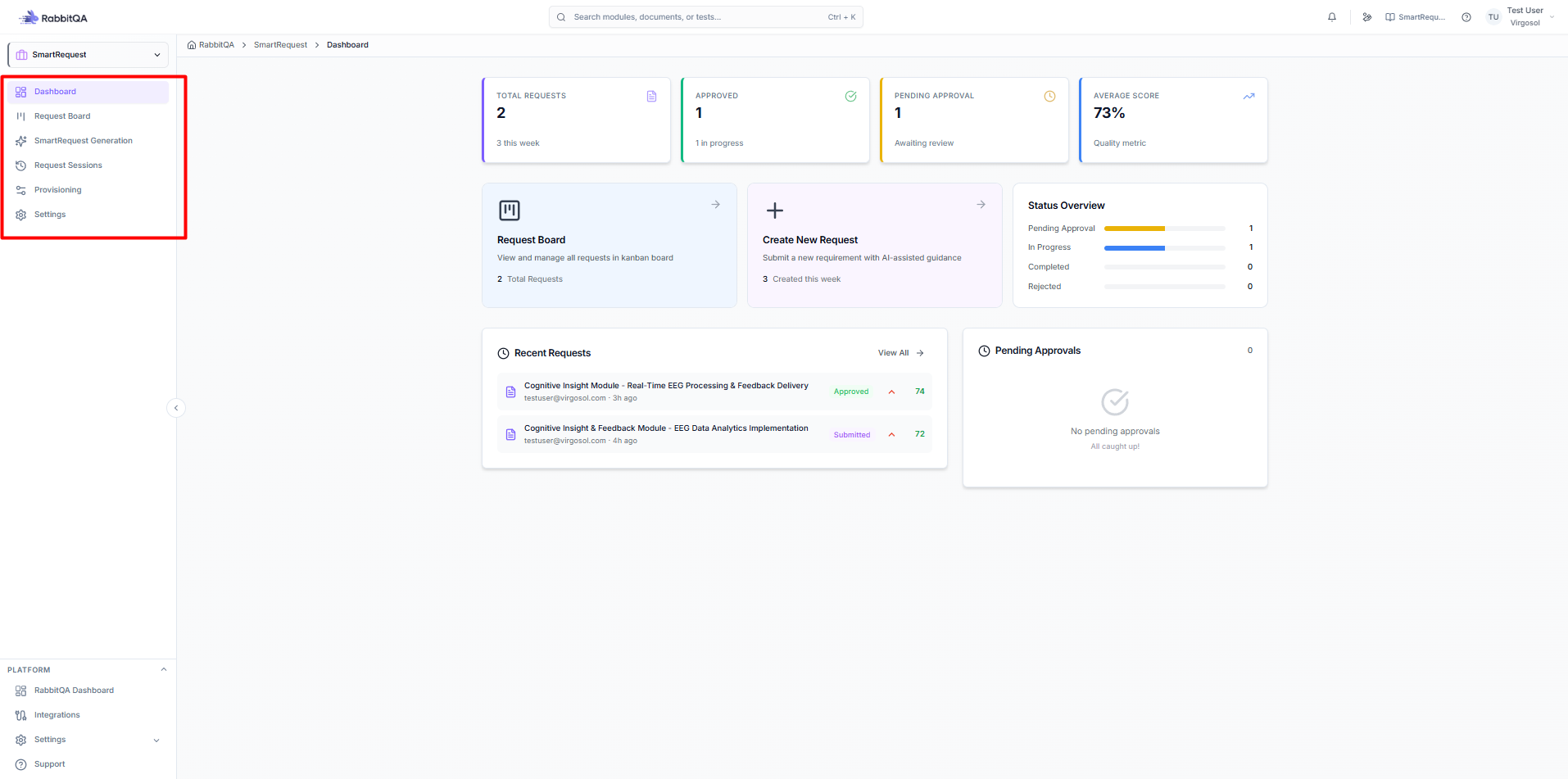Open the SmartRequ... docs button in header
Viewport: 1568px width, 779px height.
point(1416,17)
